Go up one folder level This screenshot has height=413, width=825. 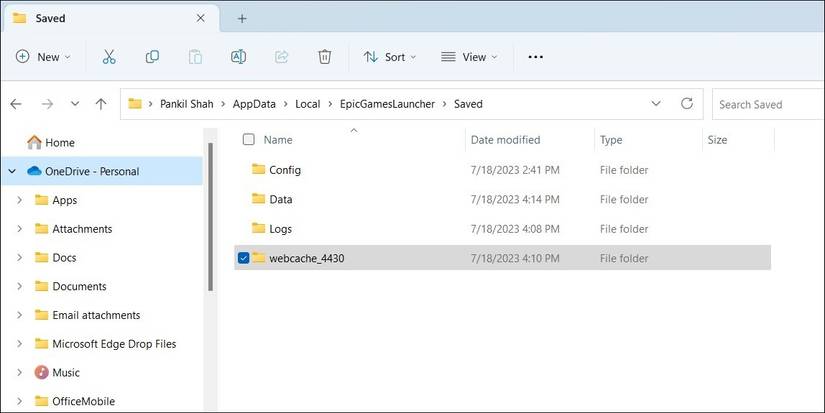[x=100, y=104]
